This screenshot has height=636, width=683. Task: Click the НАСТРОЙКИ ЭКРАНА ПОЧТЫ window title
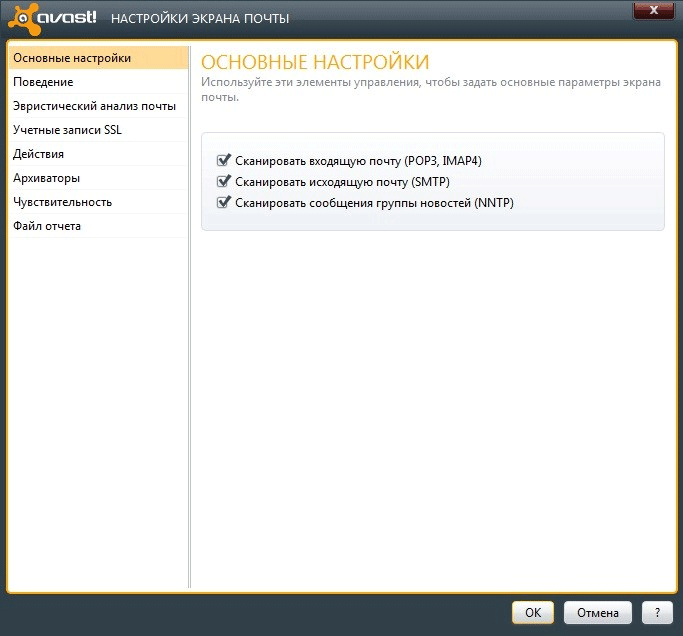click(200, 19)
